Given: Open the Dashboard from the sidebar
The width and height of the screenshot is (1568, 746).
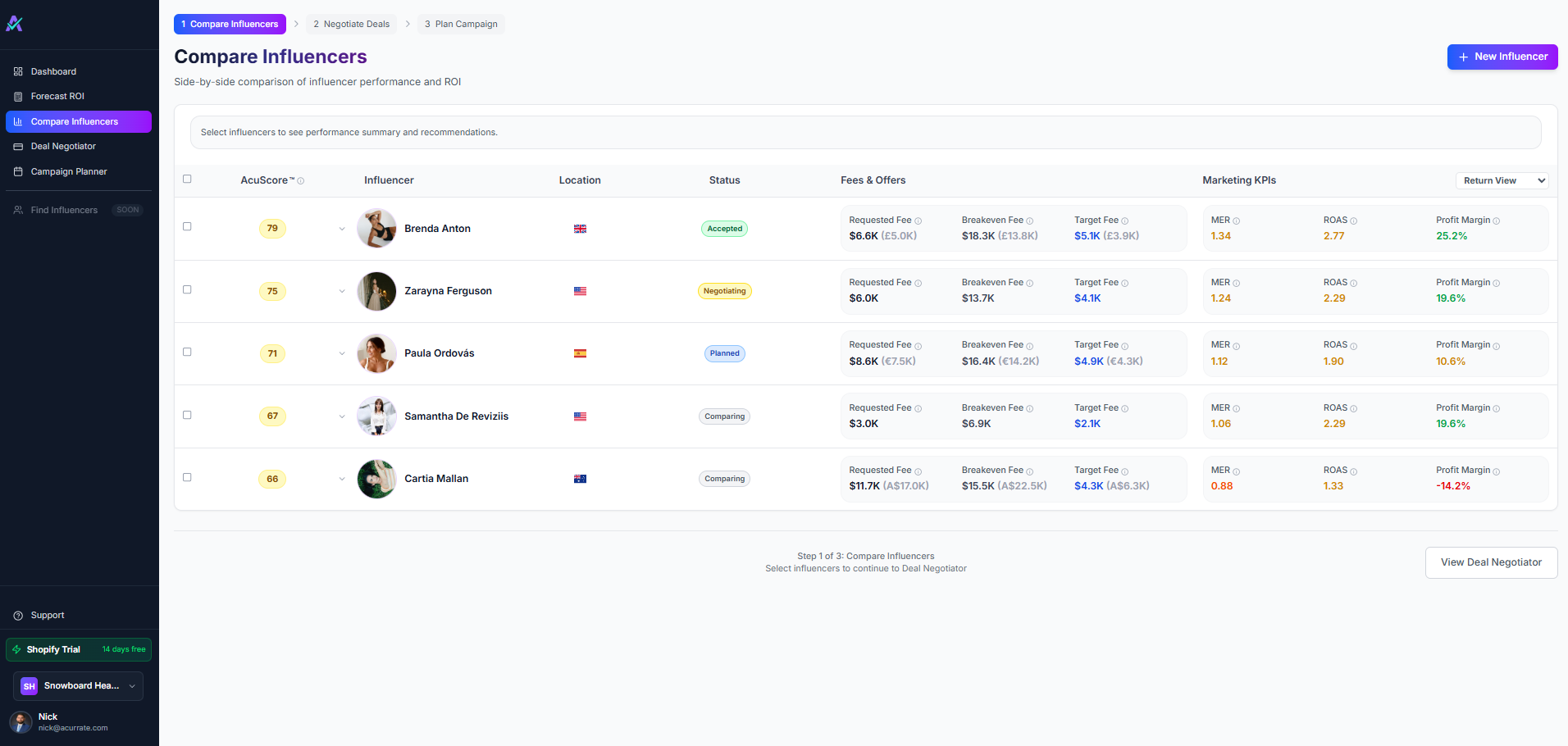Looking at the screenshot, I should [x=54, y=71].
